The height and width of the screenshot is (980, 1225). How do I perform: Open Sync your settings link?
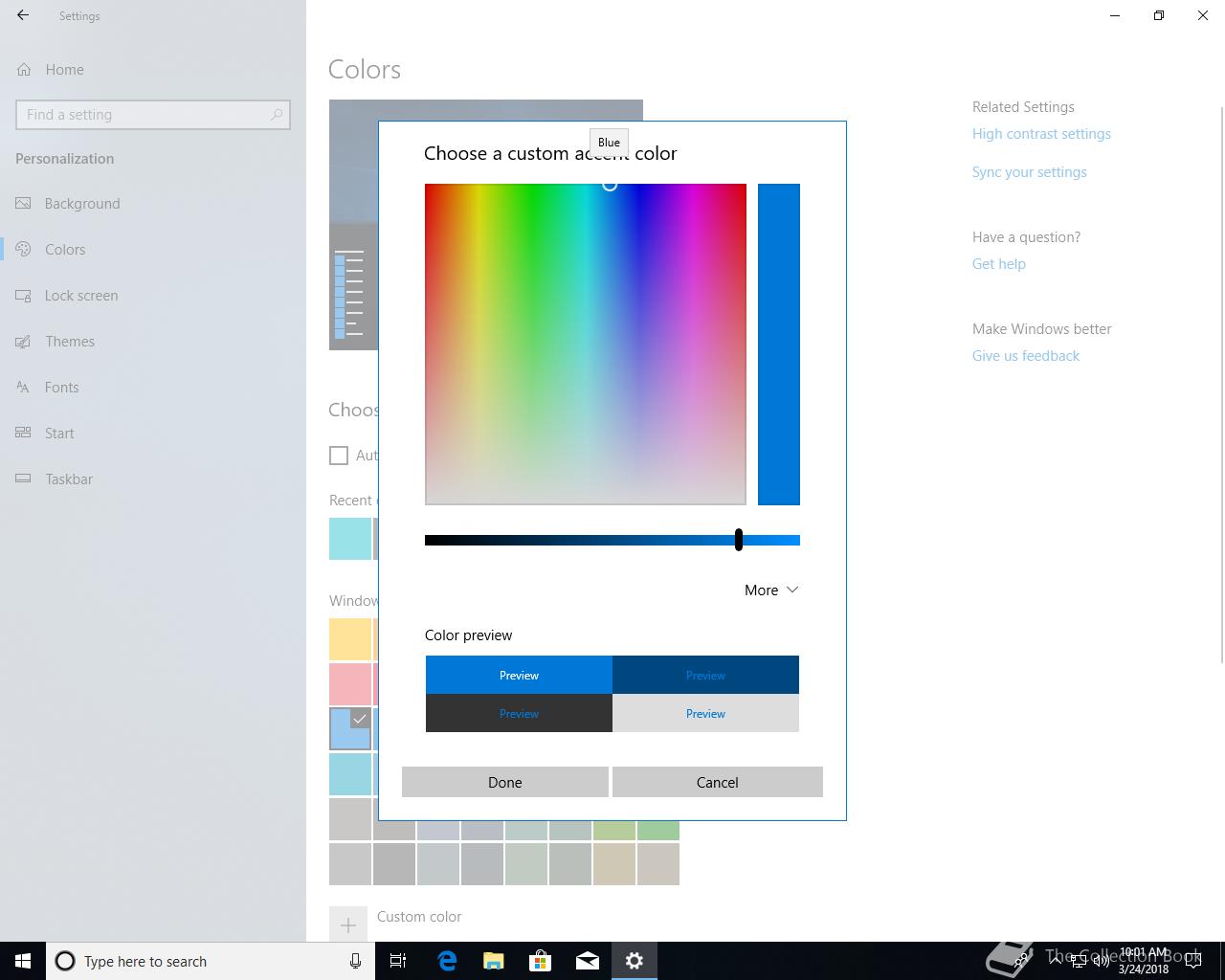(1030, 172)
